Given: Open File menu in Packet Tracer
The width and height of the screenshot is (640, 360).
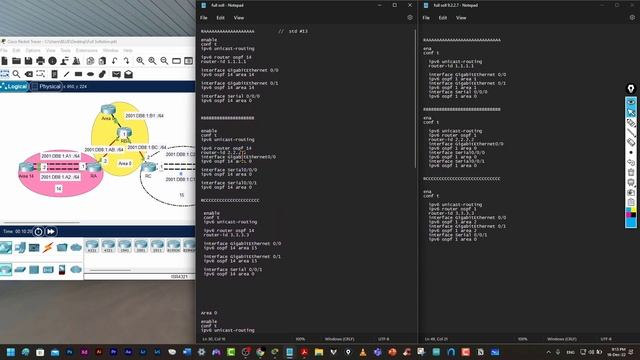Looking at the screenshot, I should pos(4,50).
